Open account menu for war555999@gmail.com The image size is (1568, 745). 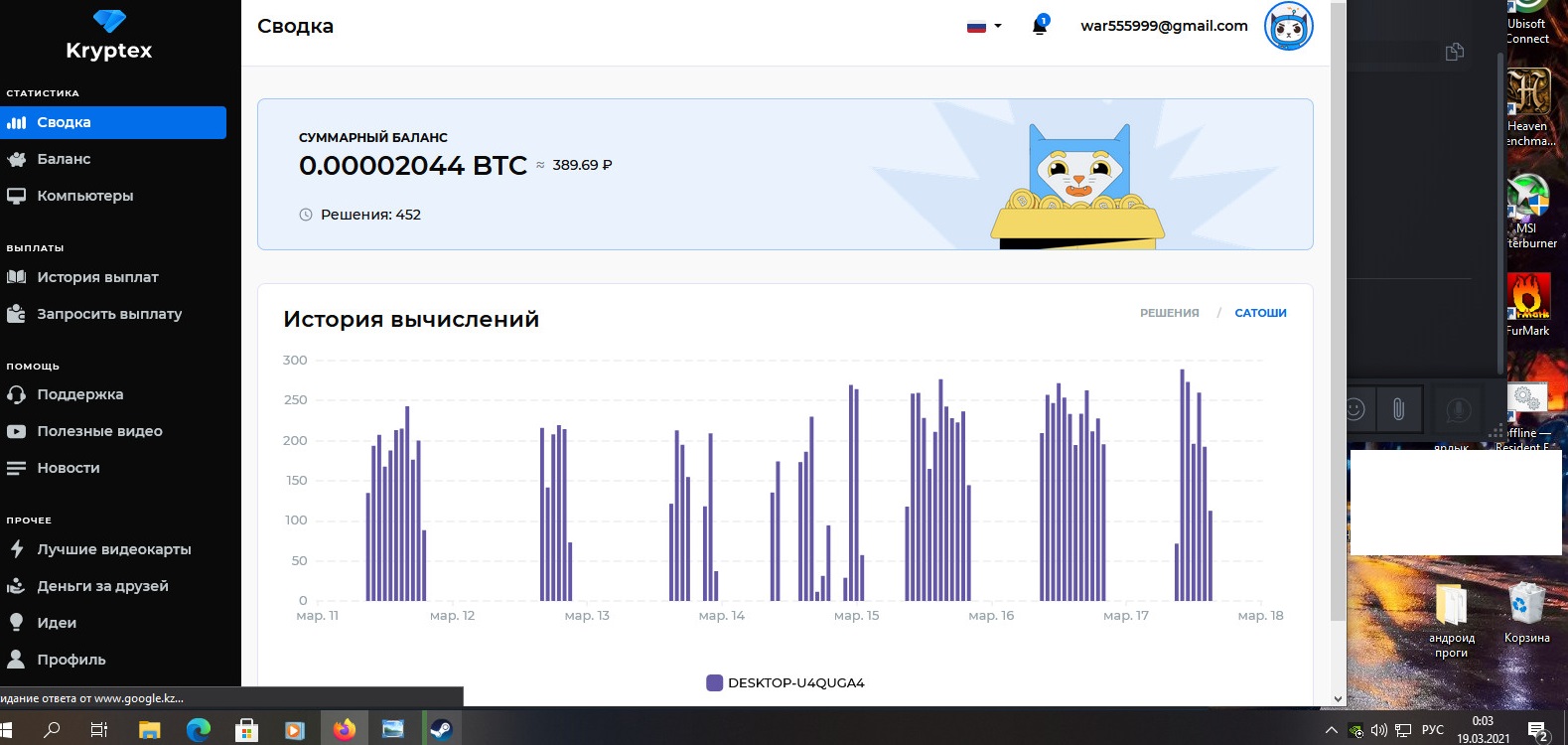1164,26
